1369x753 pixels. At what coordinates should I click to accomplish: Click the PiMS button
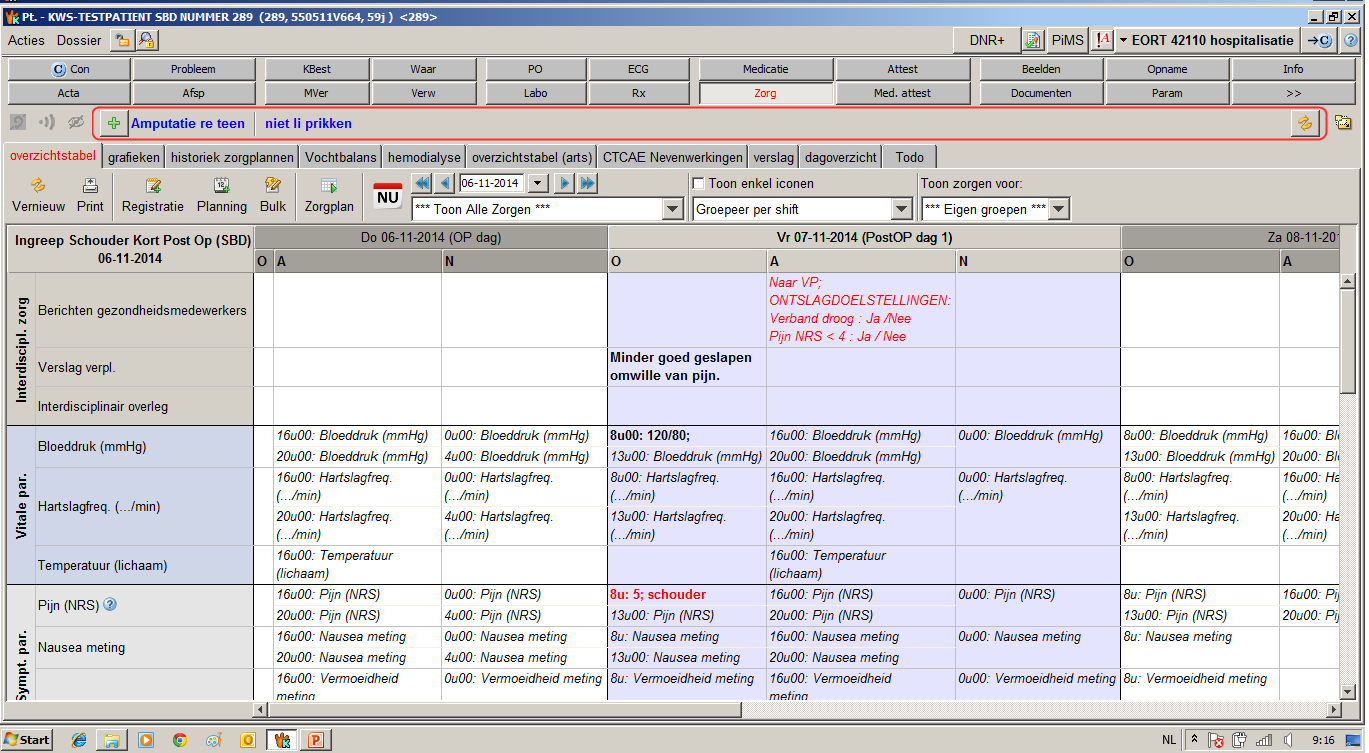[1067, 40]
